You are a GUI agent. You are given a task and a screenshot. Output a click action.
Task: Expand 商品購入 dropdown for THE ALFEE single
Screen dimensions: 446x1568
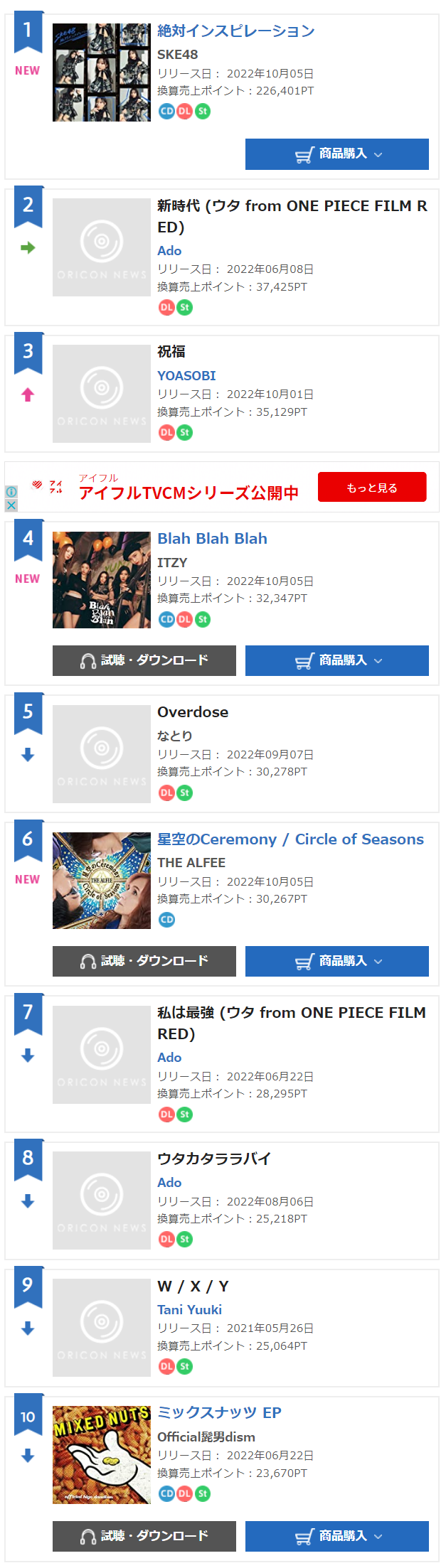coord(337,961)
